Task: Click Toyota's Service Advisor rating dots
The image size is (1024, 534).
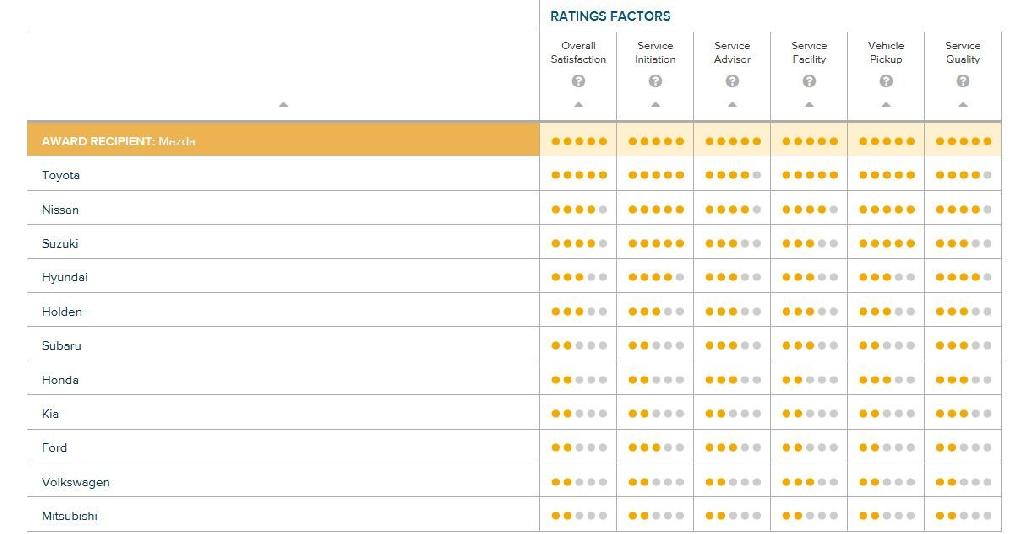Action: coord(733,175)
